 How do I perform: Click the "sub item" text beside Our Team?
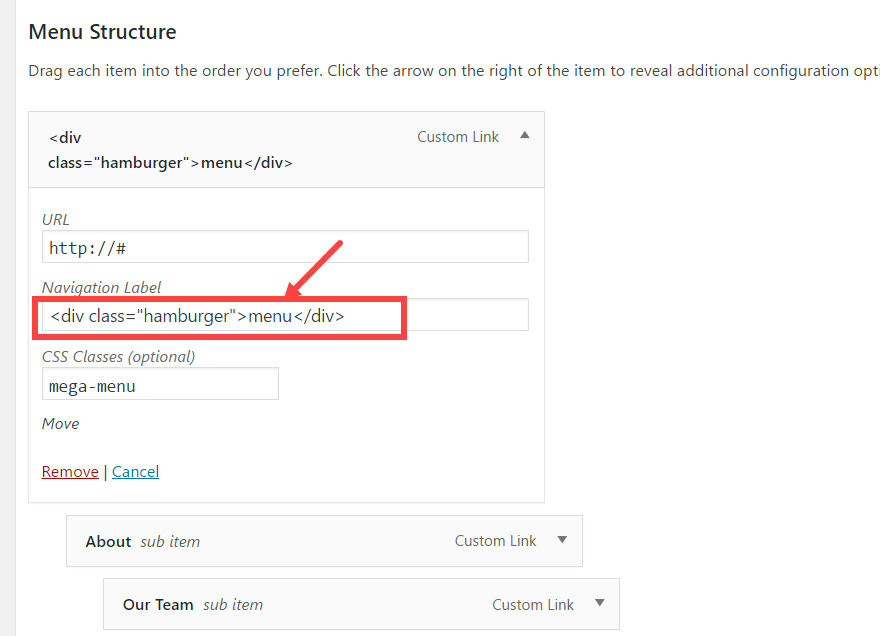233,604
